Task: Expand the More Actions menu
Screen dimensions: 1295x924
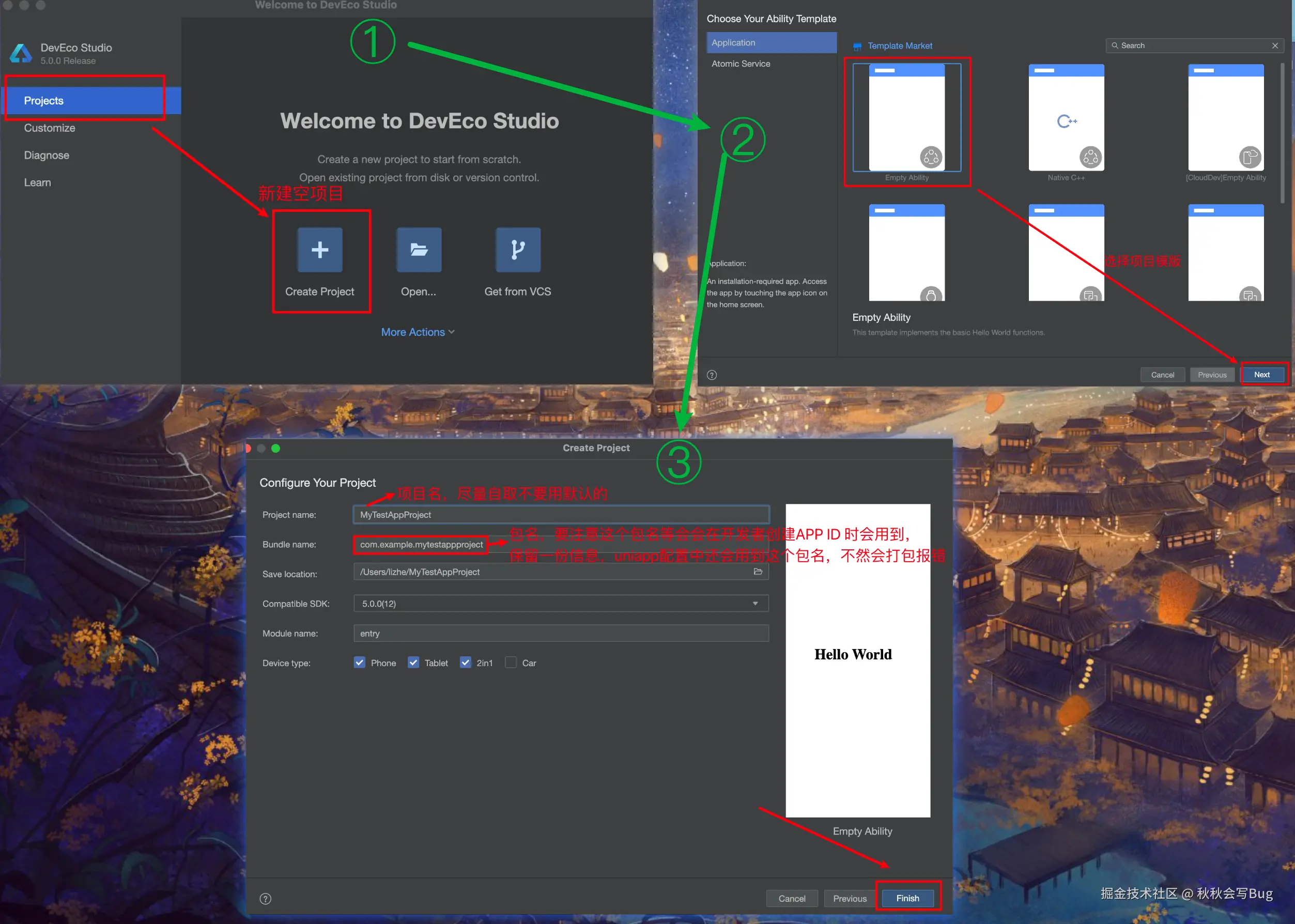Action: tap(418, 332)
